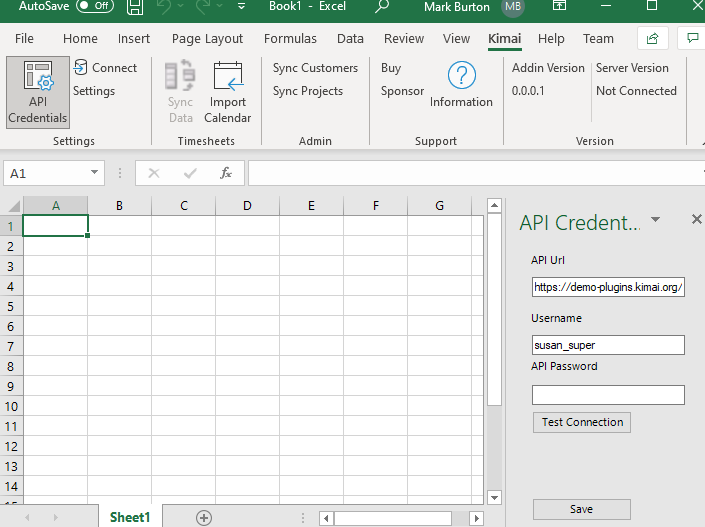Expand dropdown next to Undo
The image size is (705, 527).
[181, 6]
